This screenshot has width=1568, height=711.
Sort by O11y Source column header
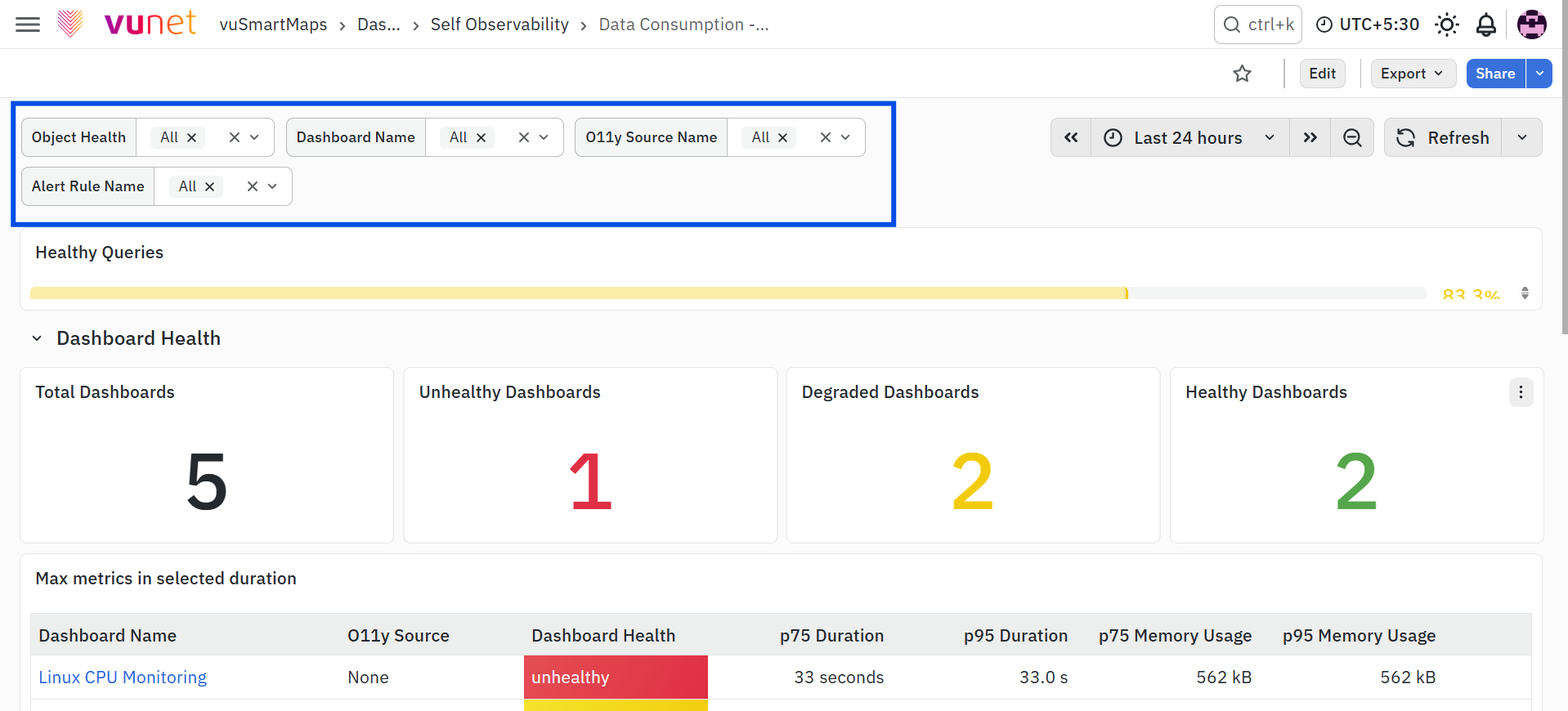pyautogui.click(x=398, y=636)
